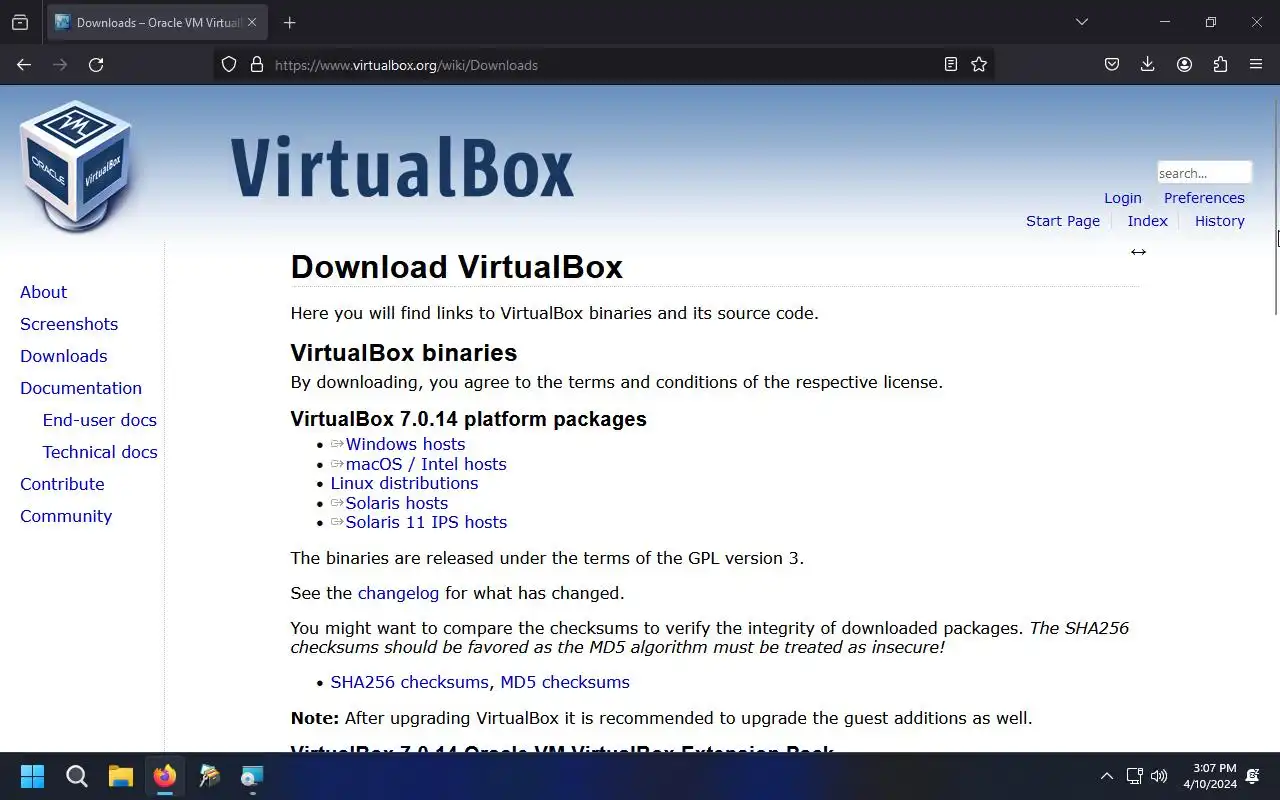Open the Login link
1280x800 pixels.
1123,198
